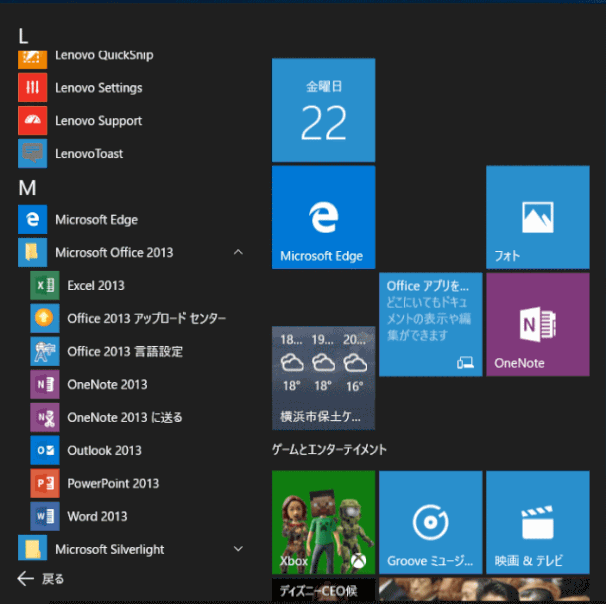Open Excel 2013 from the app list
This screenshot has height=604, width=606.
point(95,285)
